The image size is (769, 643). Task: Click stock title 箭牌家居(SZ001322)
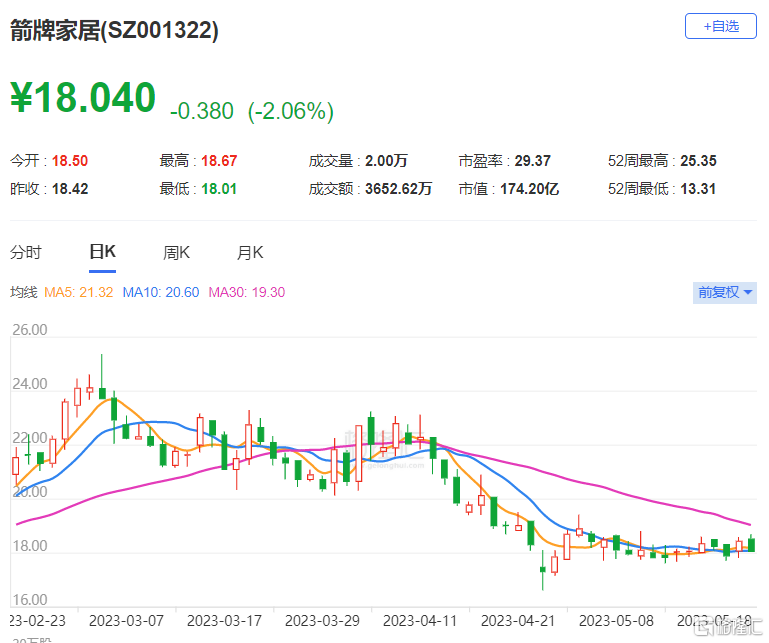pos(114,30)
